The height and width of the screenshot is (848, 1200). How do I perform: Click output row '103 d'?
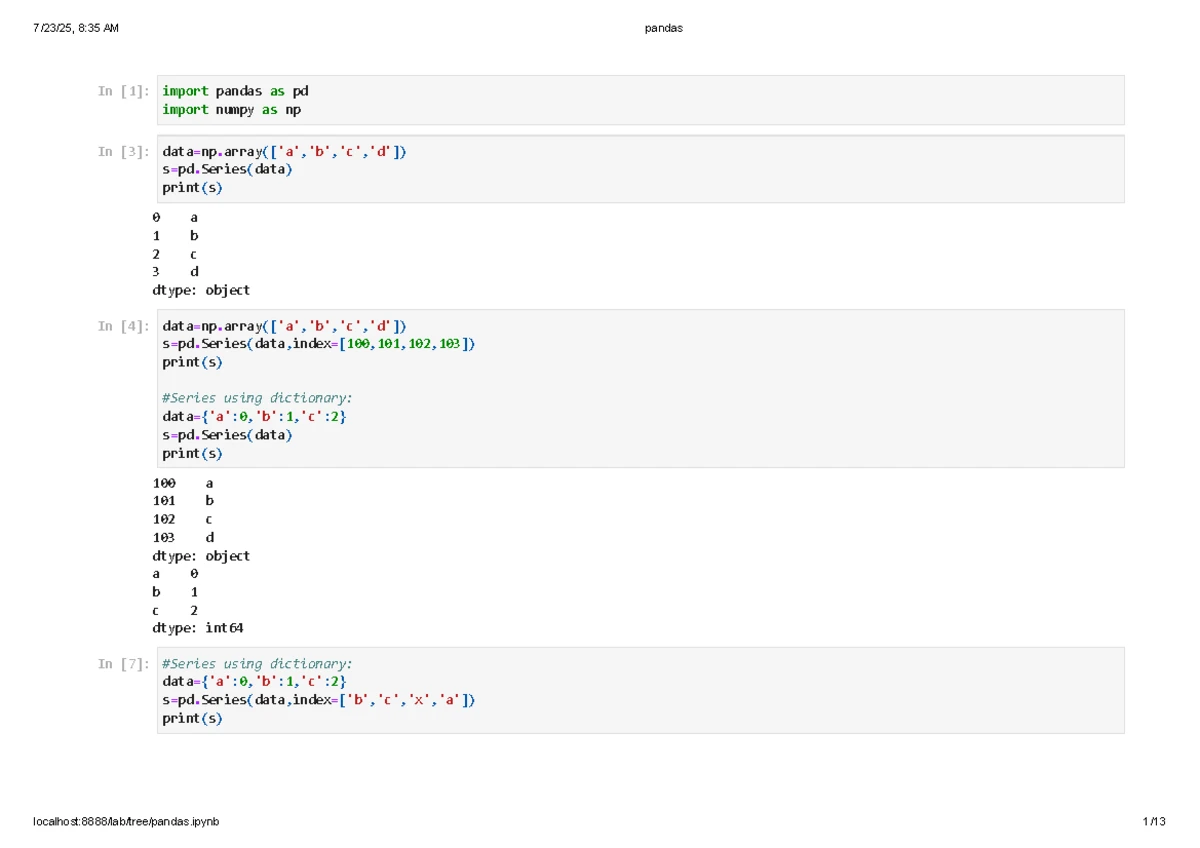pyautogui.click(x=183, y=537)
